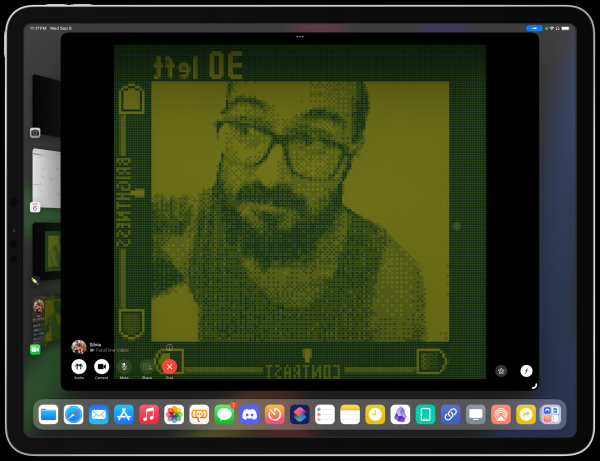Tap the time and date in the status bar

pyautogui.click(x=51, y=28)
